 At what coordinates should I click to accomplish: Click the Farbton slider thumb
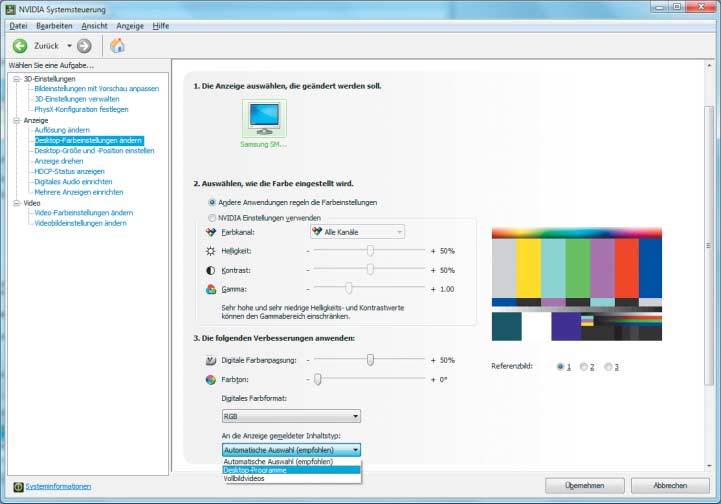pyautogui.click(x=318, y=379)
